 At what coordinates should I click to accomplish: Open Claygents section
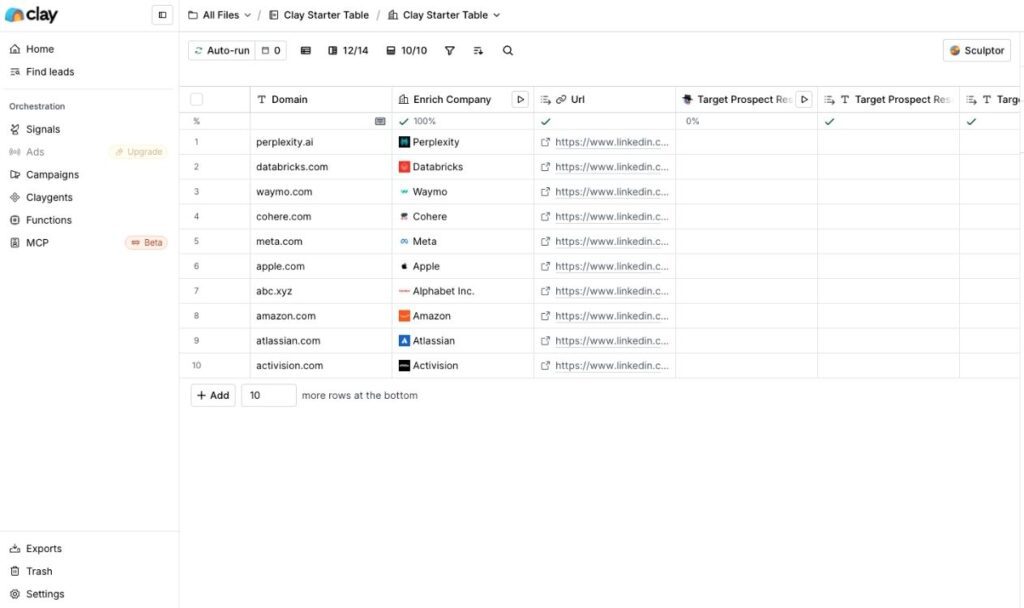49,197
